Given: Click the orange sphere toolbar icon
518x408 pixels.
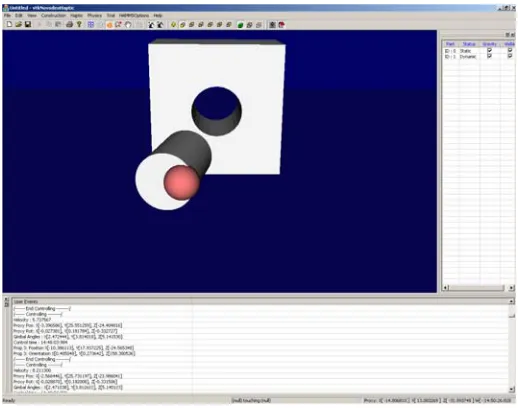Looking at the screenshot, I should tap(109, 25).
